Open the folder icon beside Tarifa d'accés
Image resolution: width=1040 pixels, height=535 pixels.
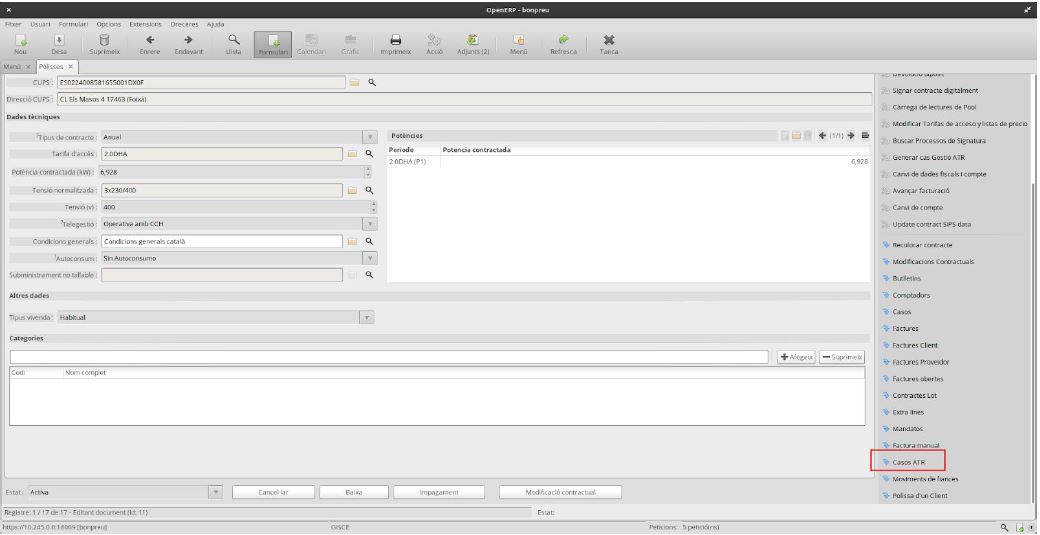[353, 154]
